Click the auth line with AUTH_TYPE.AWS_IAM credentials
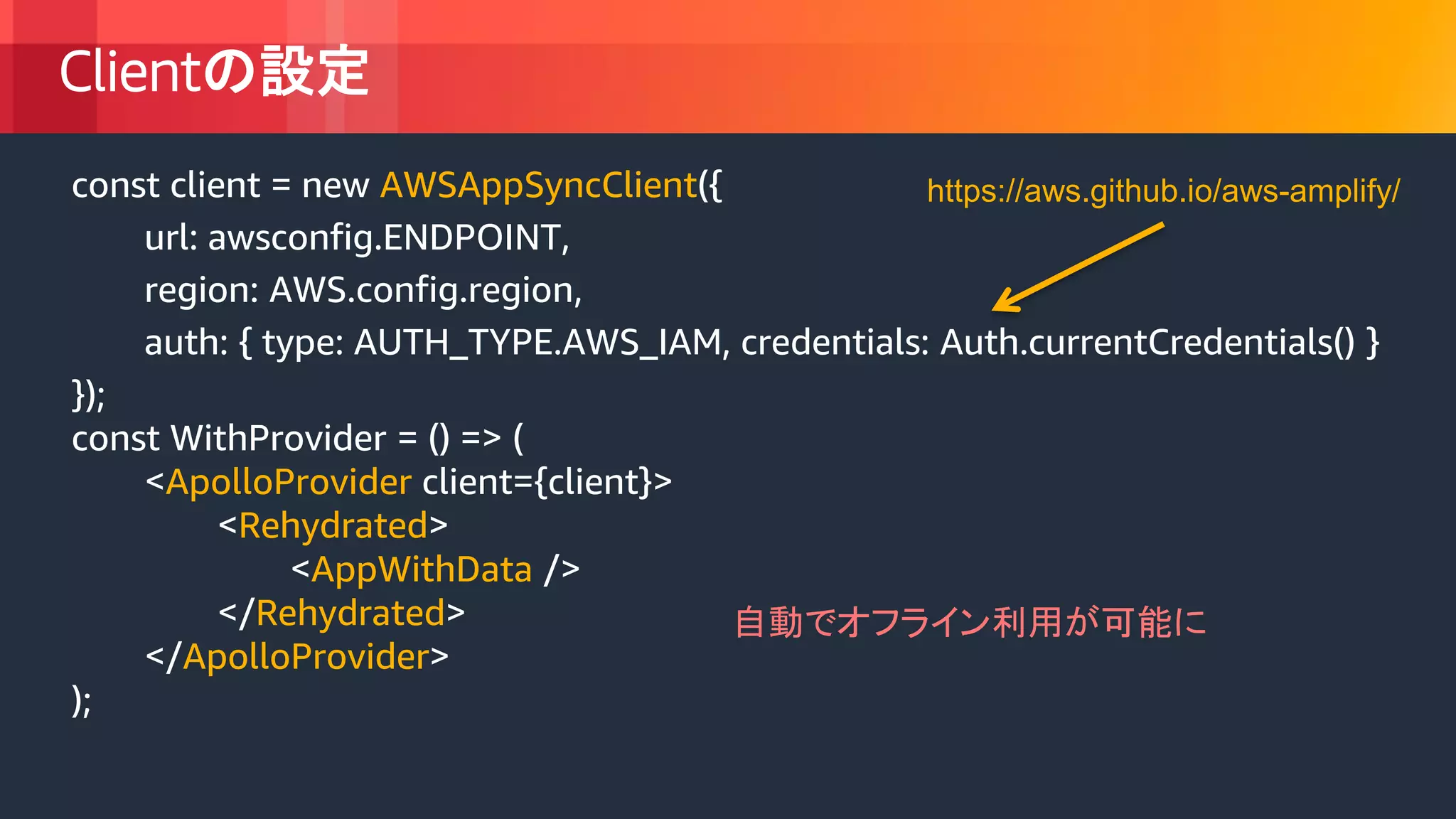This screenshot has width=1456, height=819. tap(761, 343)
